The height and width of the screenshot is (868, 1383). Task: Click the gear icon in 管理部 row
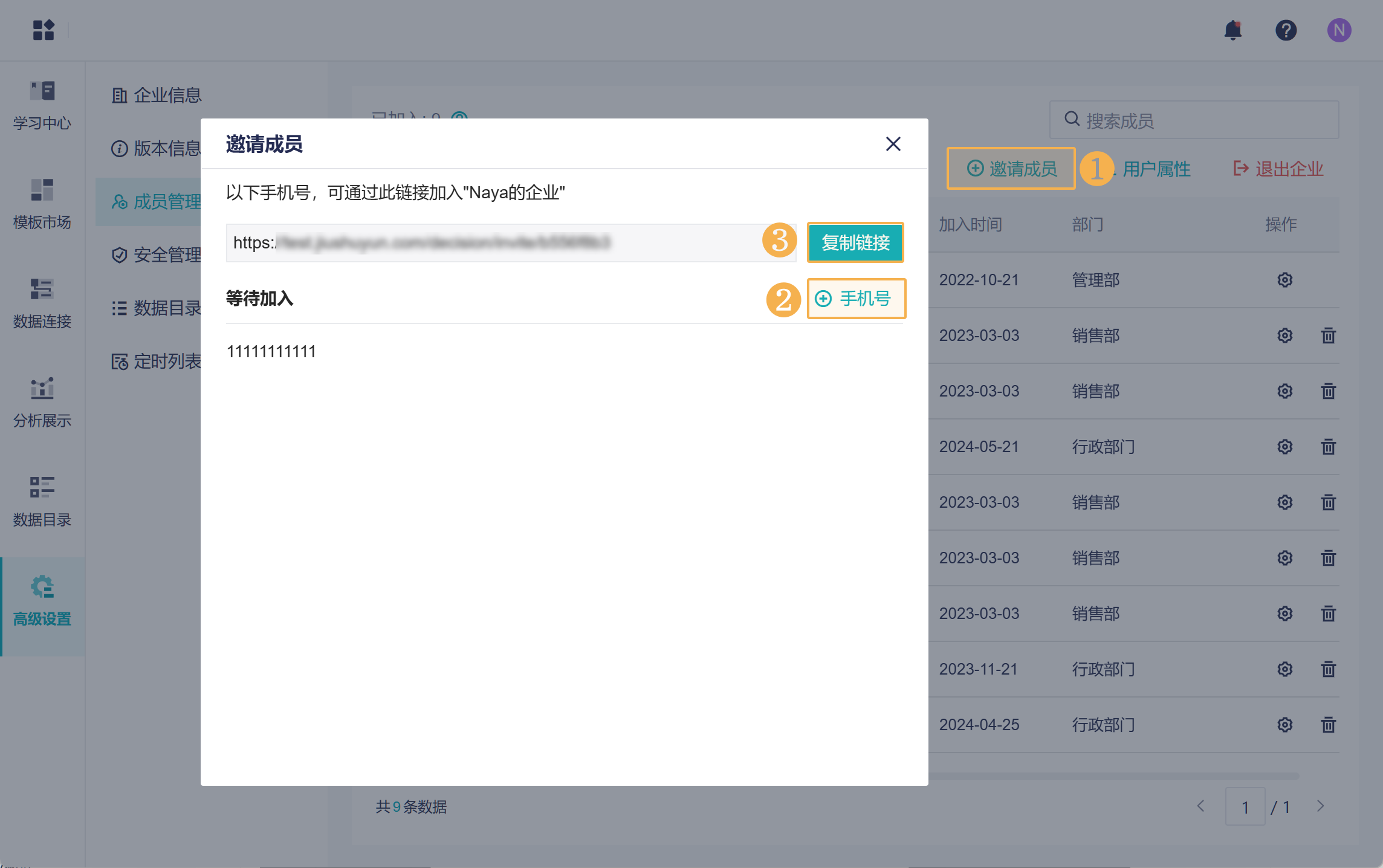click(x=1284, y=280)
